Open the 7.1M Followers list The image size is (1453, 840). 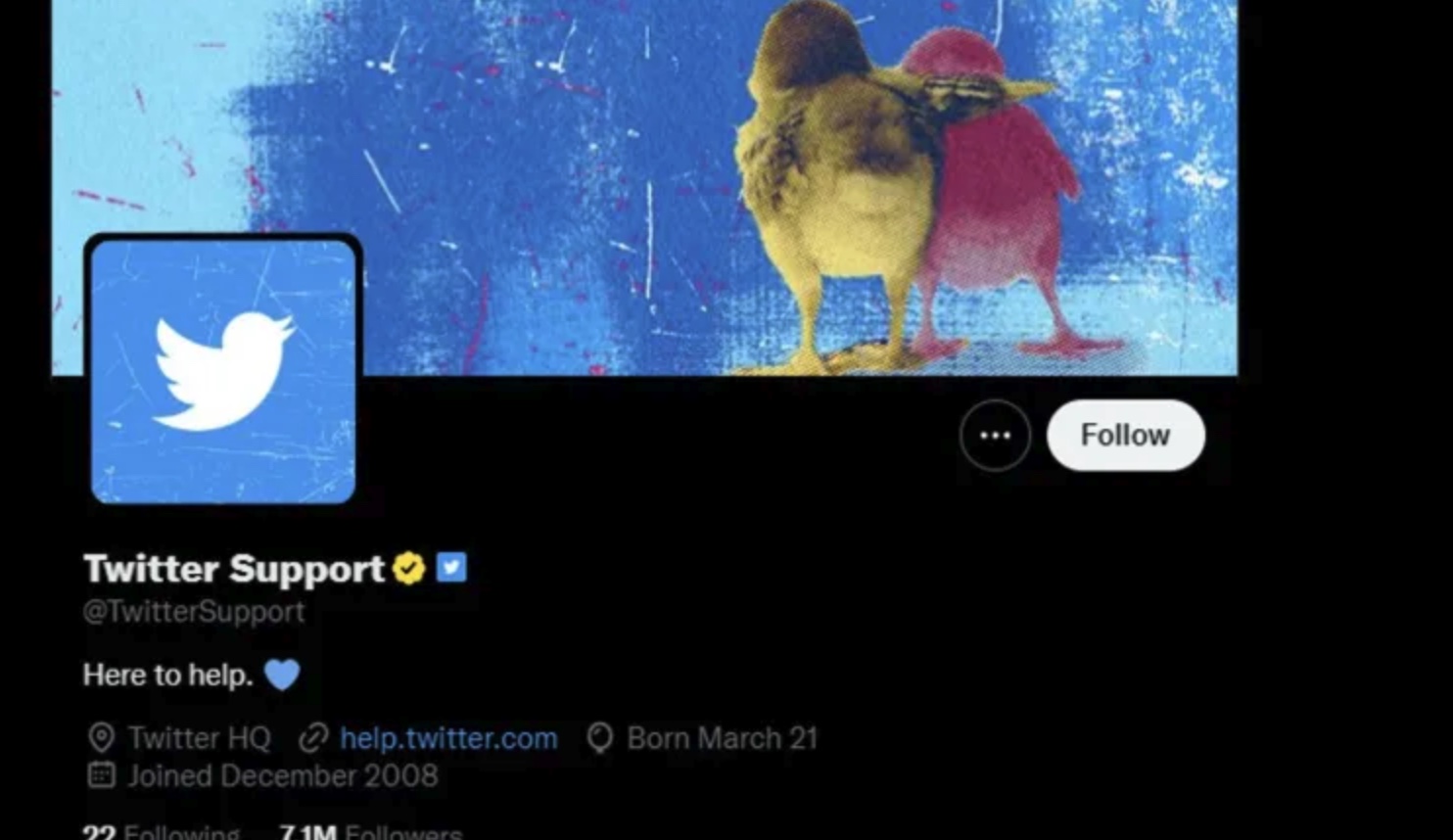pos(370,831)
